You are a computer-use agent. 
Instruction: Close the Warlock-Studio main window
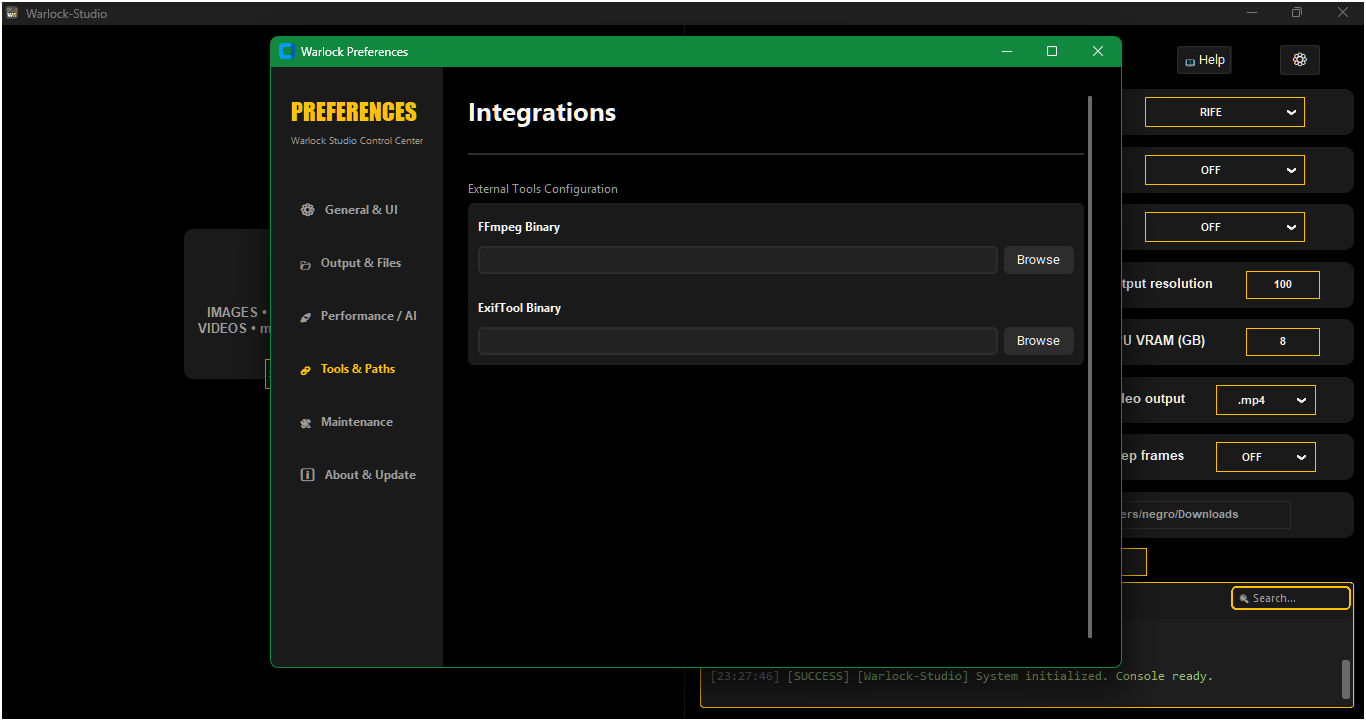tap(1343, 13)
